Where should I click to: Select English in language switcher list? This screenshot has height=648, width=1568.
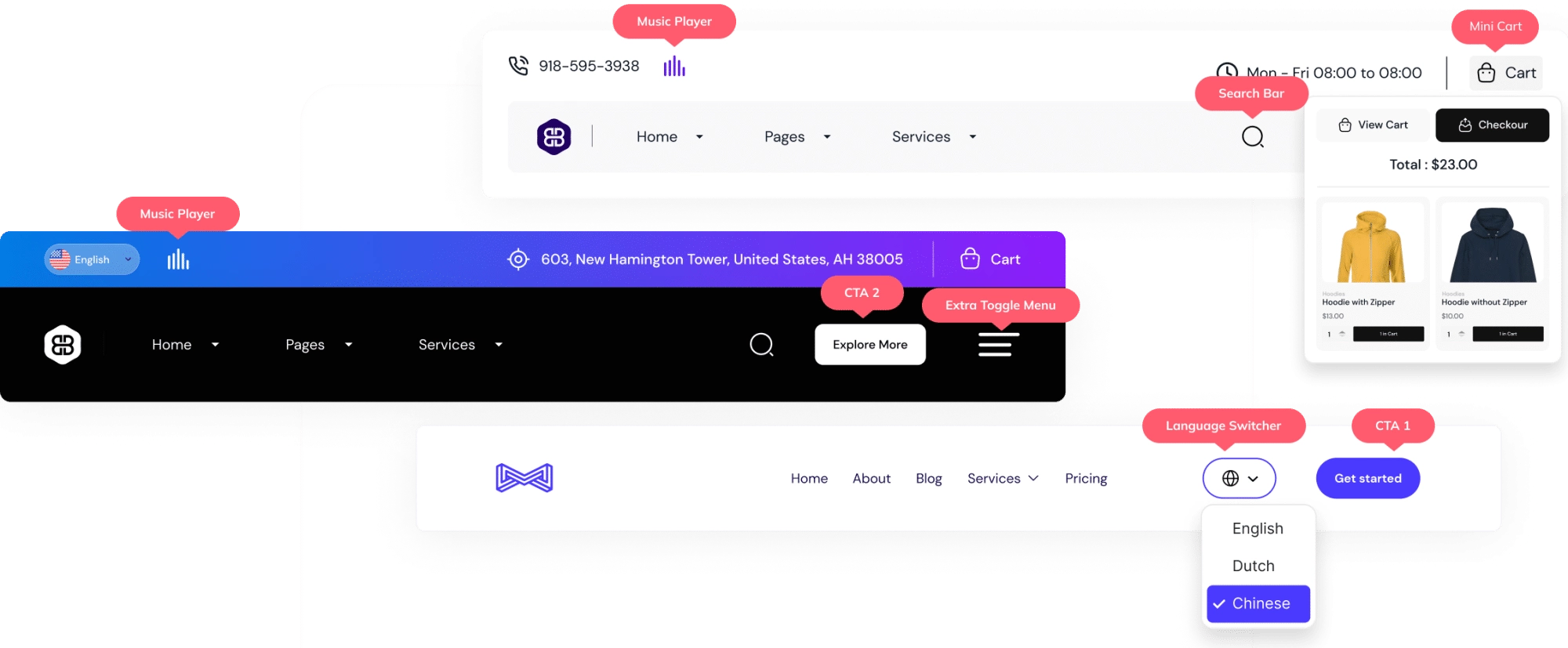pyautogui.click(x=1258, y=529)
